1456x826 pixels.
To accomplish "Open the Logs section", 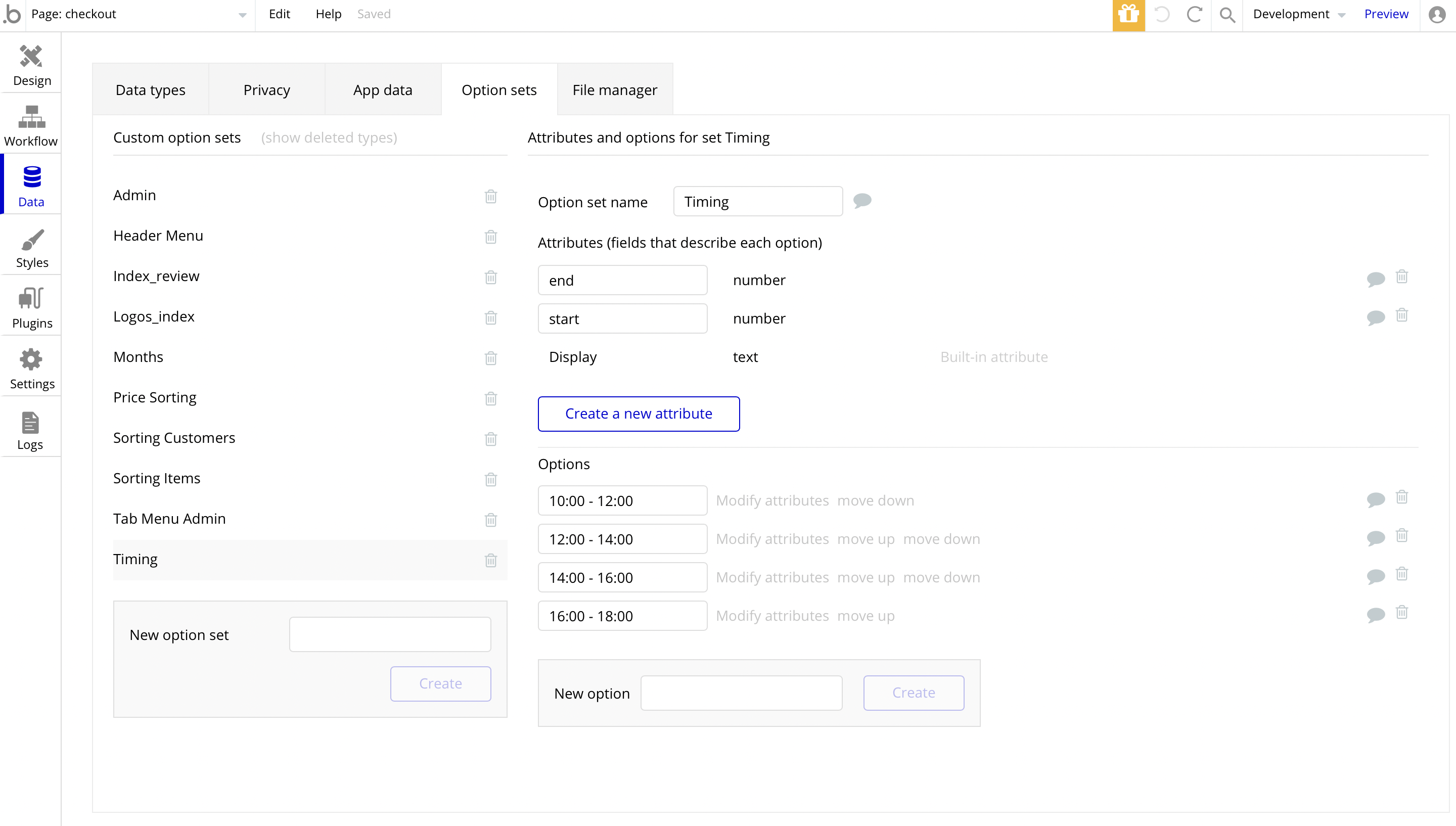I will coord(30,431).
